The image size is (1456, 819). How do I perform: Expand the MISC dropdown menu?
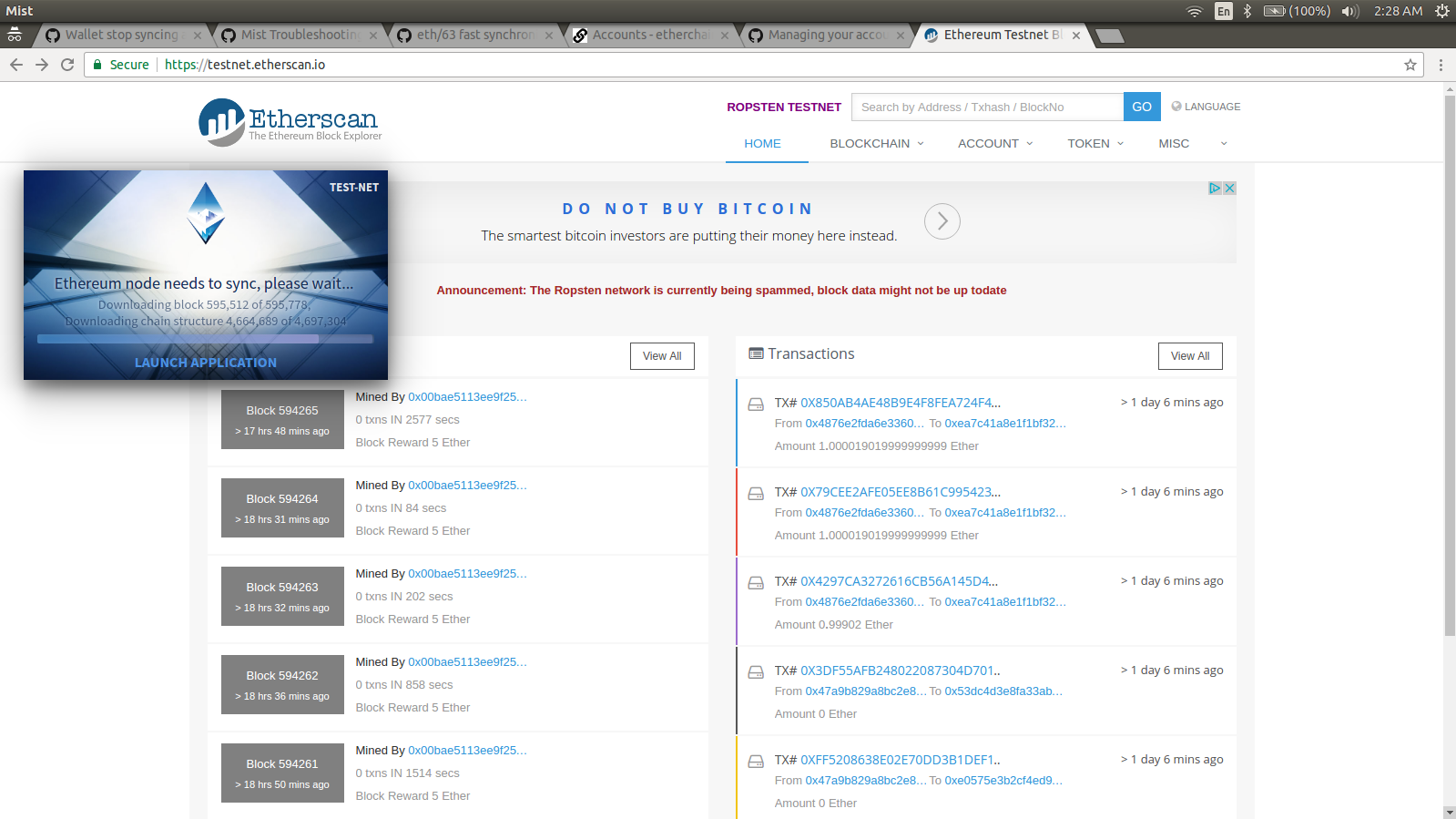pyautogui.click(x=1193, y=144)
